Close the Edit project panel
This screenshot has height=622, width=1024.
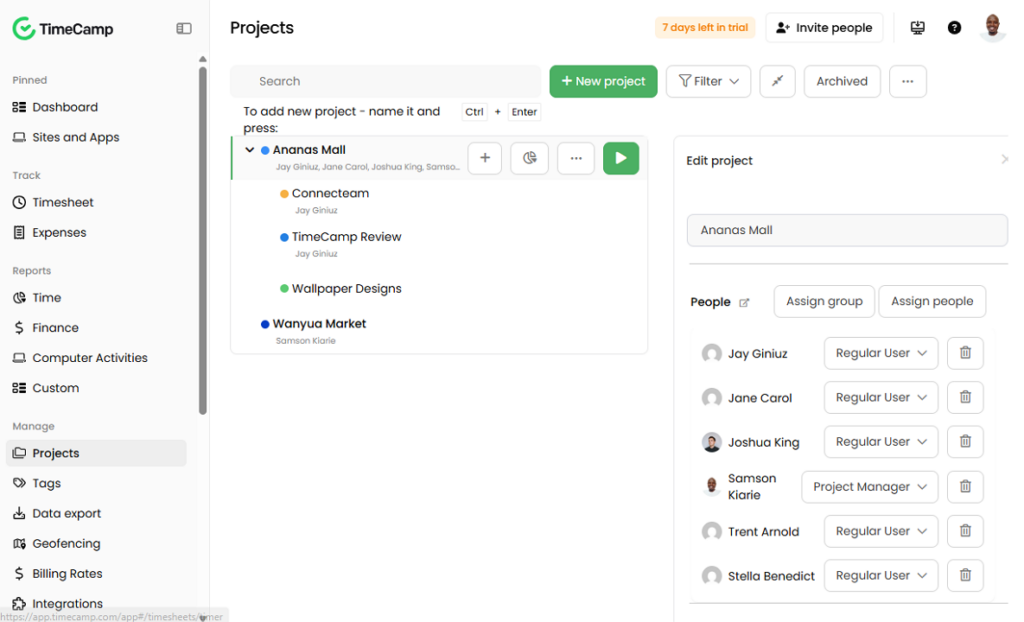[1004, 159]
